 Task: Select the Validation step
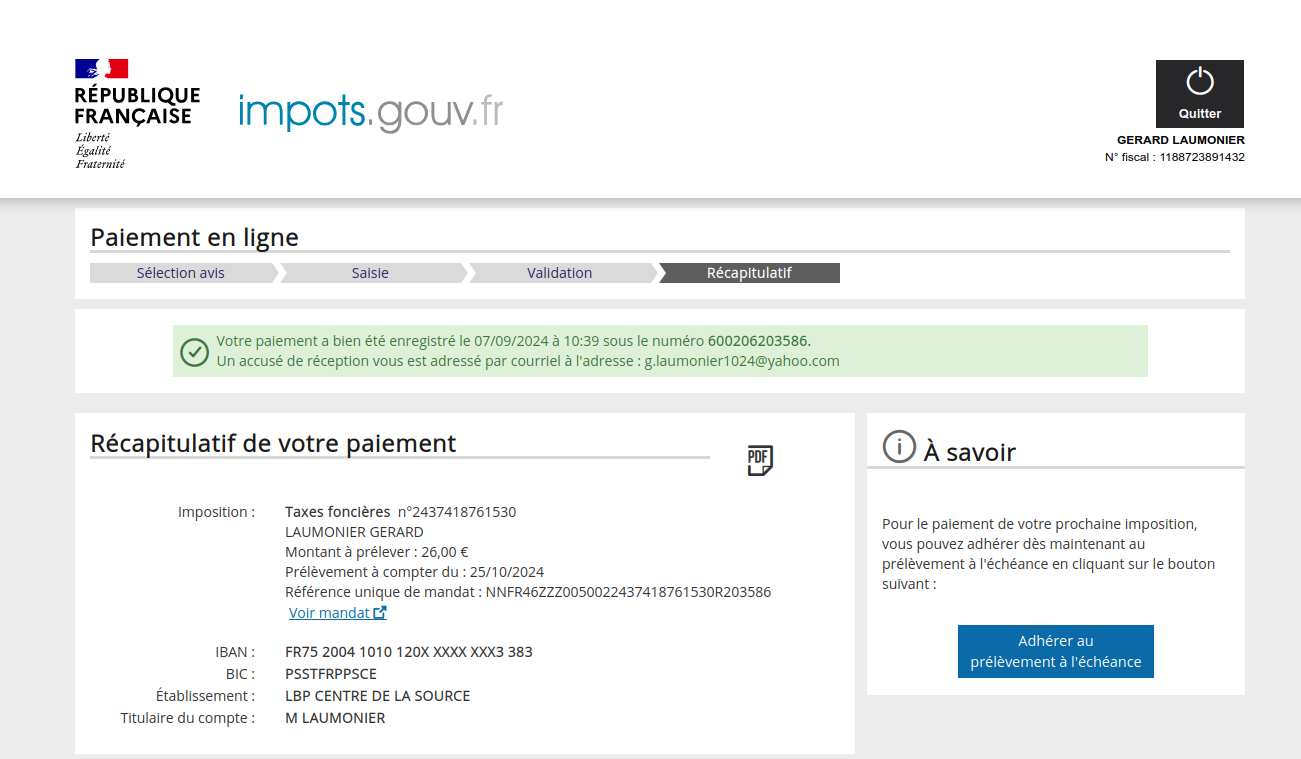(559, 273)
